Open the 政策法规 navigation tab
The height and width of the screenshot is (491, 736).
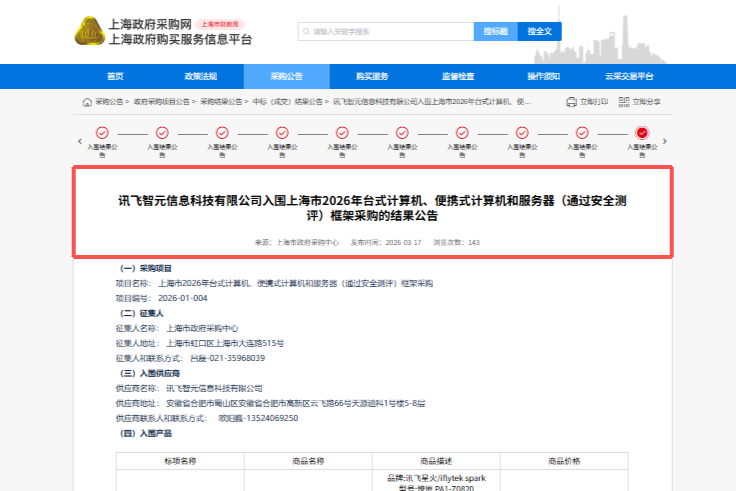(x=200, y=77)
